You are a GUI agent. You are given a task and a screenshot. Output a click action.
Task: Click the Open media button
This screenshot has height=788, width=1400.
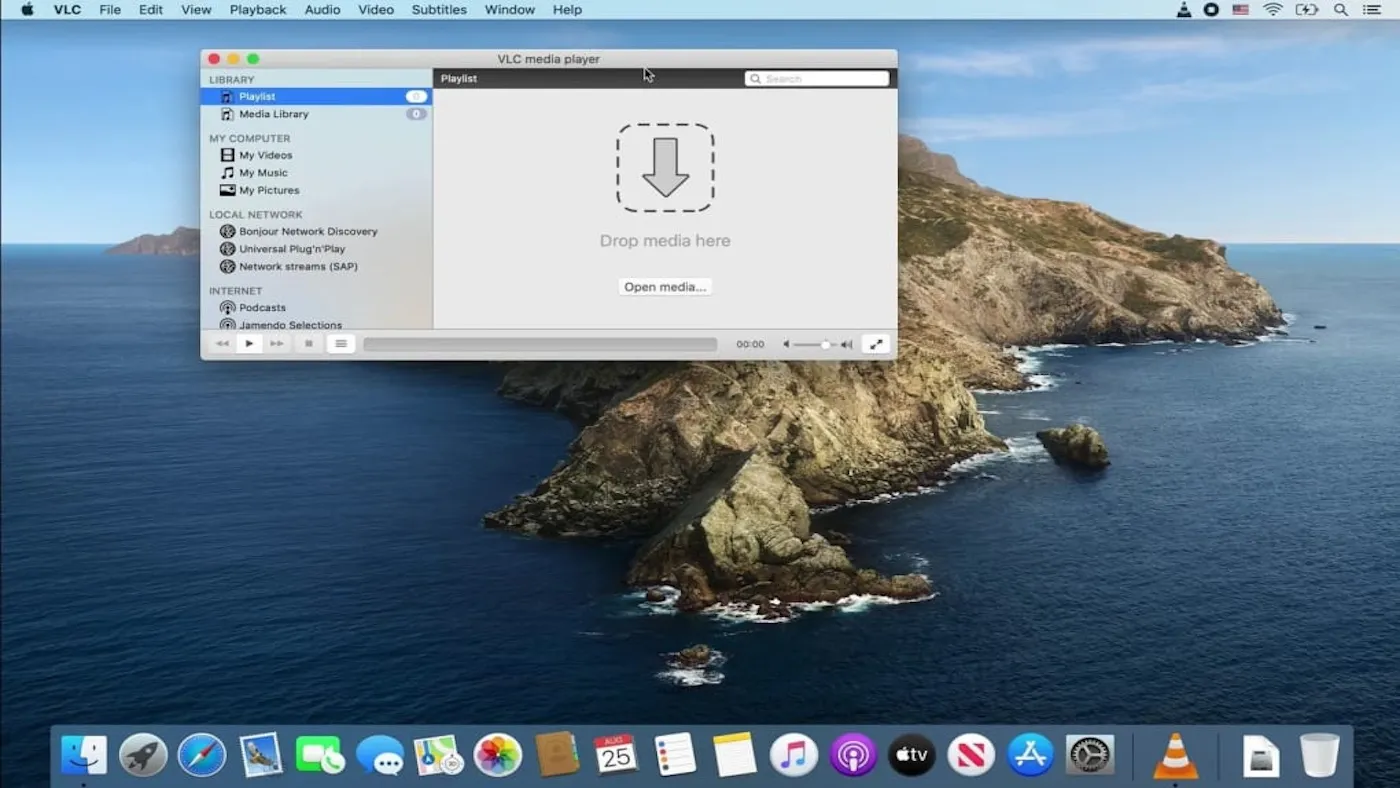pyautogui.click(x=665, y=286)
